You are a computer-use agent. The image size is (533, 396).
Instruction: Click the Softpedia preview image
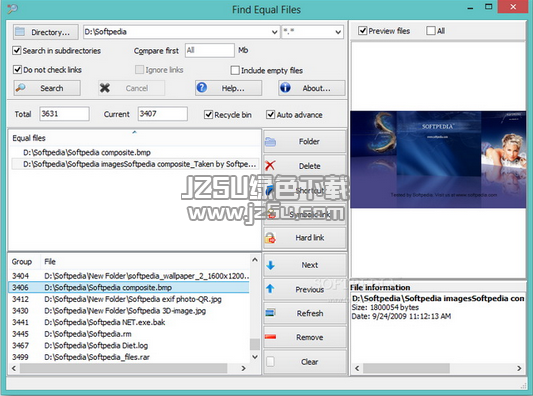click(x=438, y=159)
